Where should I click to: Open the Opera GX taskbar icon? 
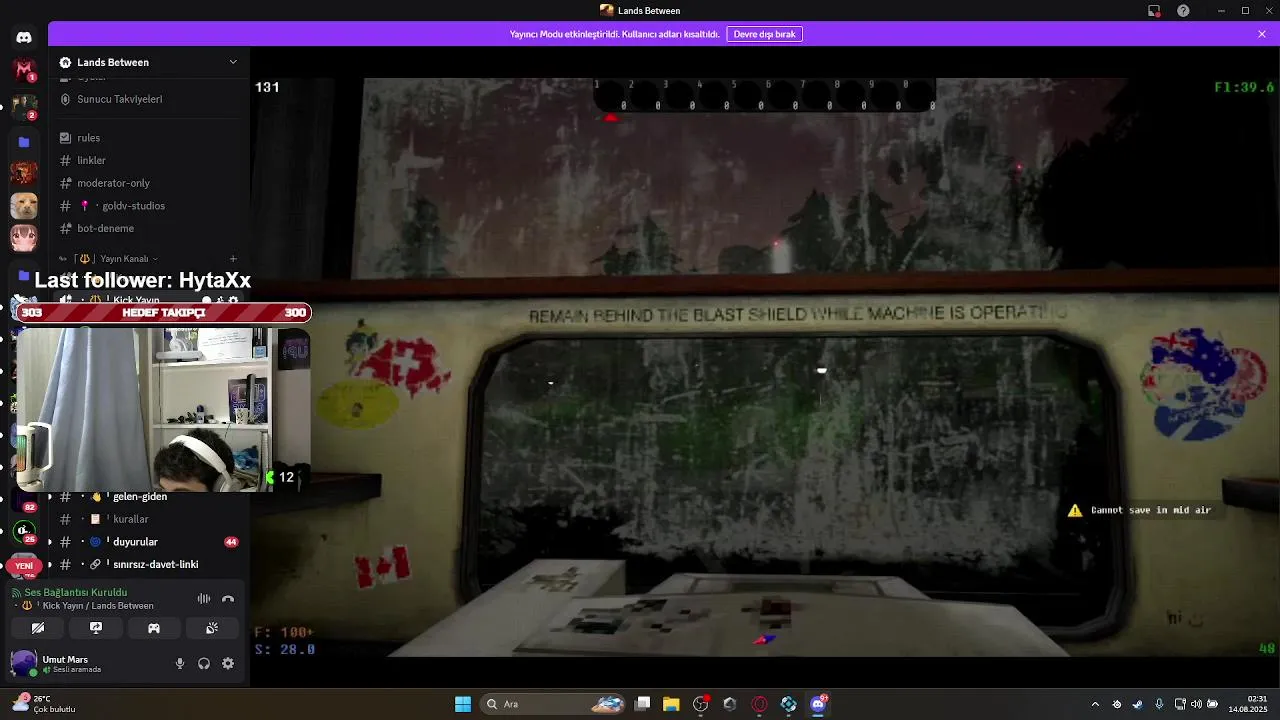coord(759,704)
